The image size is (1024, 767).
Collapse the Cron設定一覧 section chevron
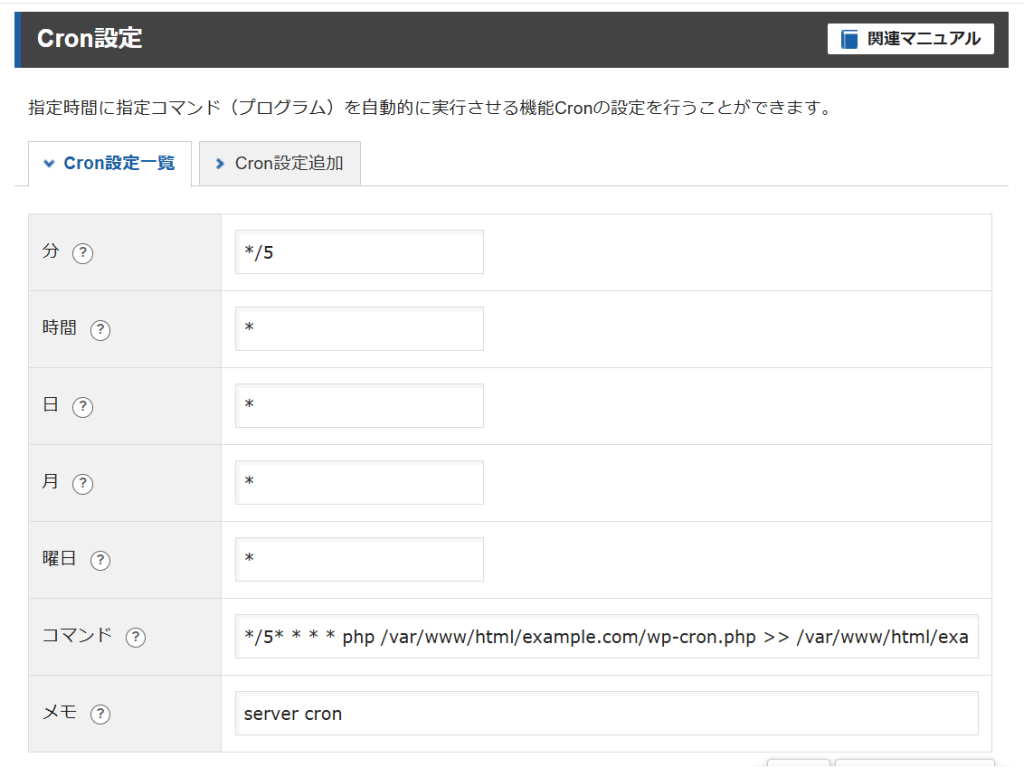click(x=48, y=163)
